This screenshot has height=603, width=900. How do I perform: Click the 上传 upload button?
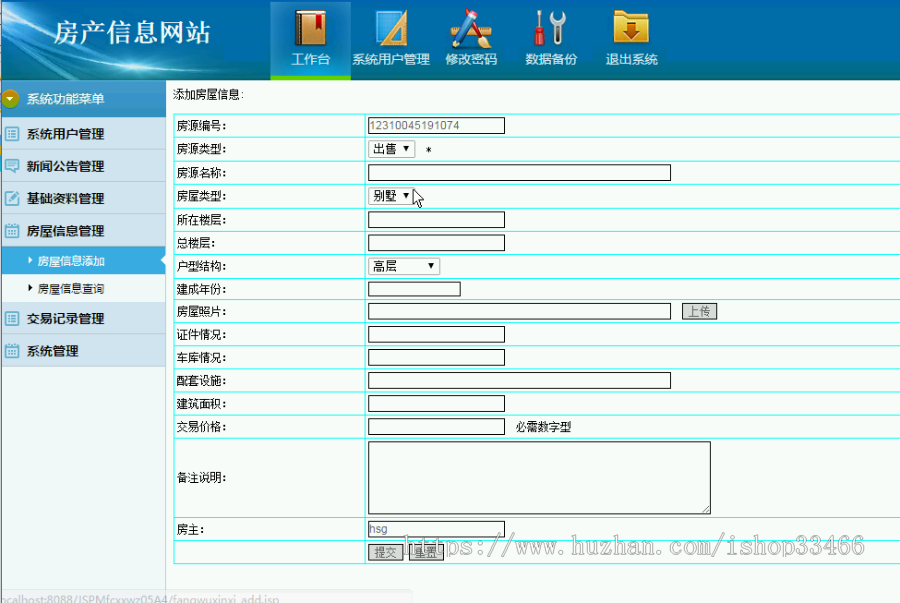pyautogui.click(x=698, y=311)
